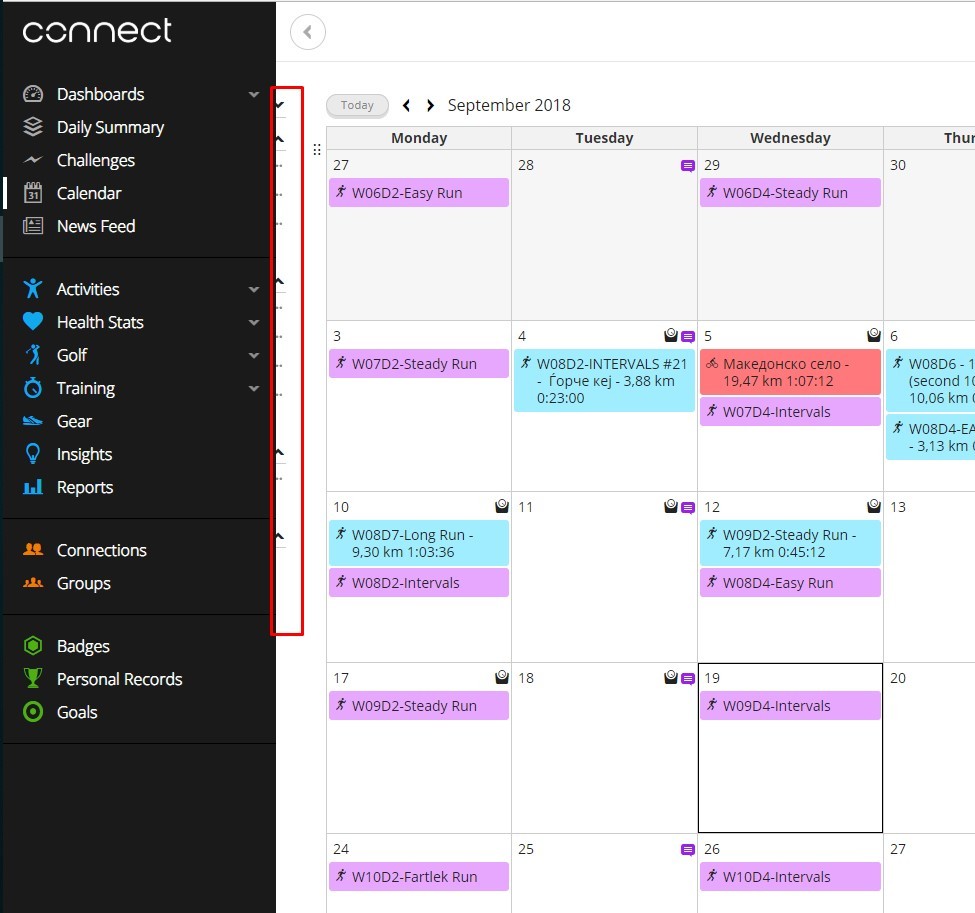Click the weight scale icon on September 10
This screenshot has width=975, height=913.
(502, 507)
